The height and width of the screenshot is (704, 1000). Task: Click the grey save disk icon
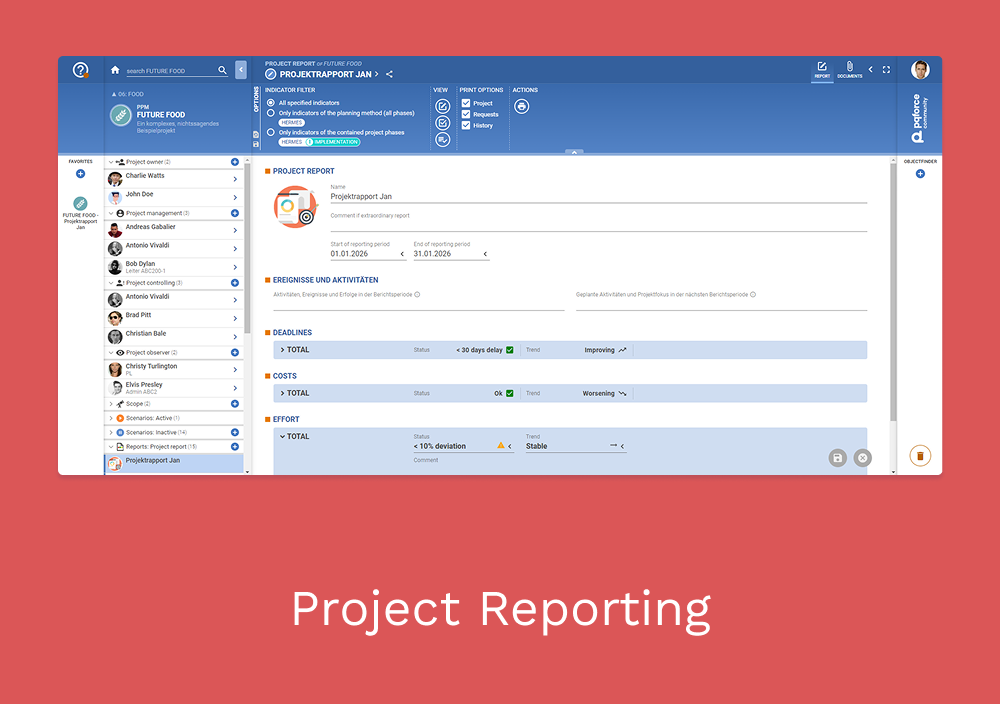[838, 458]
